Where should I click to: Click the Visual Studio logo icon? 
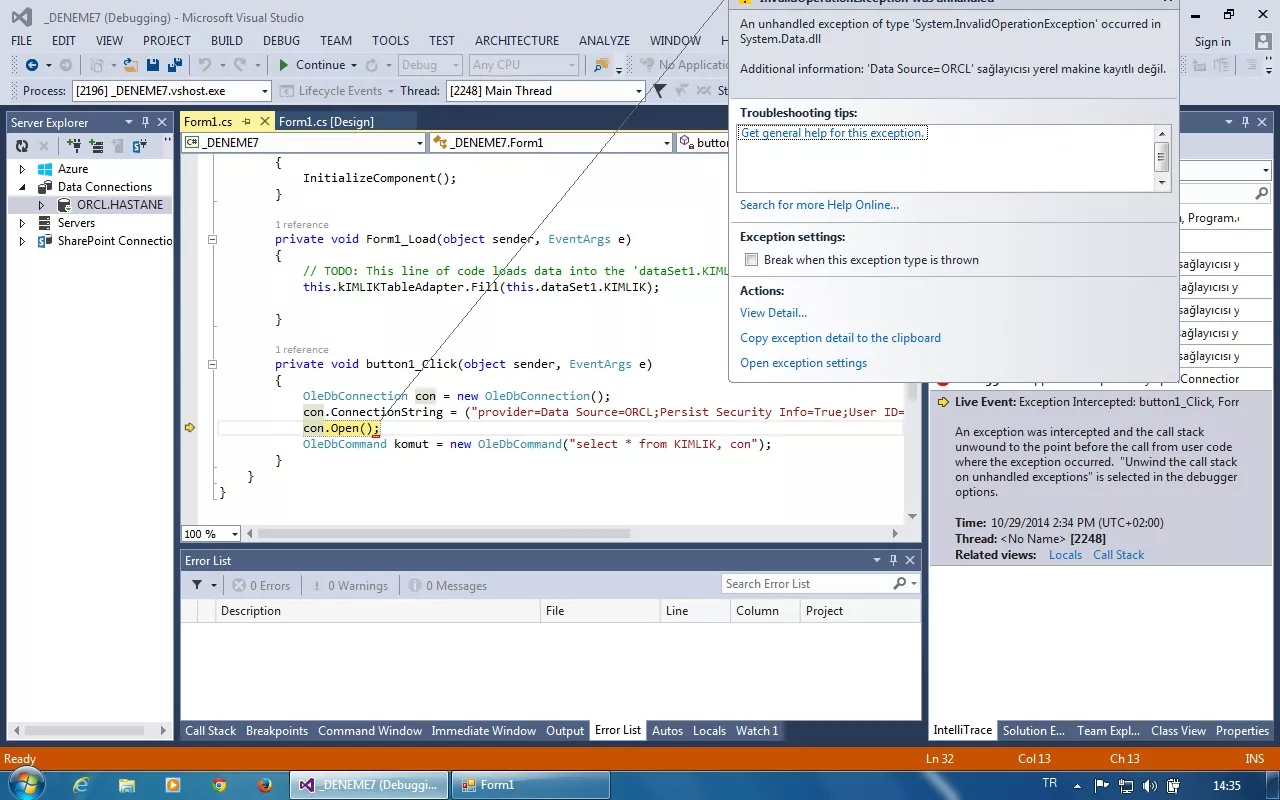coord(21,17)
